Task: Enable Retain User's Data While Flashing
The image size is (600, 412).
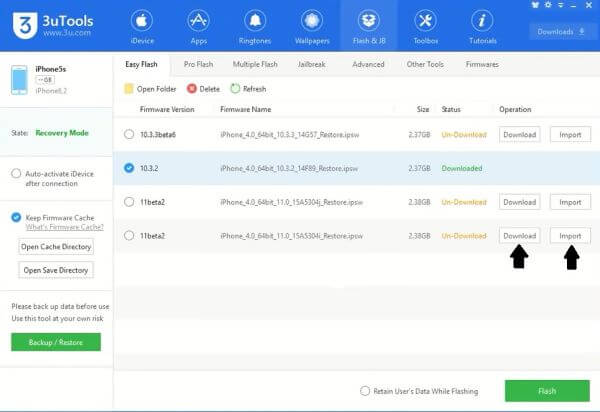Action: 365,391
